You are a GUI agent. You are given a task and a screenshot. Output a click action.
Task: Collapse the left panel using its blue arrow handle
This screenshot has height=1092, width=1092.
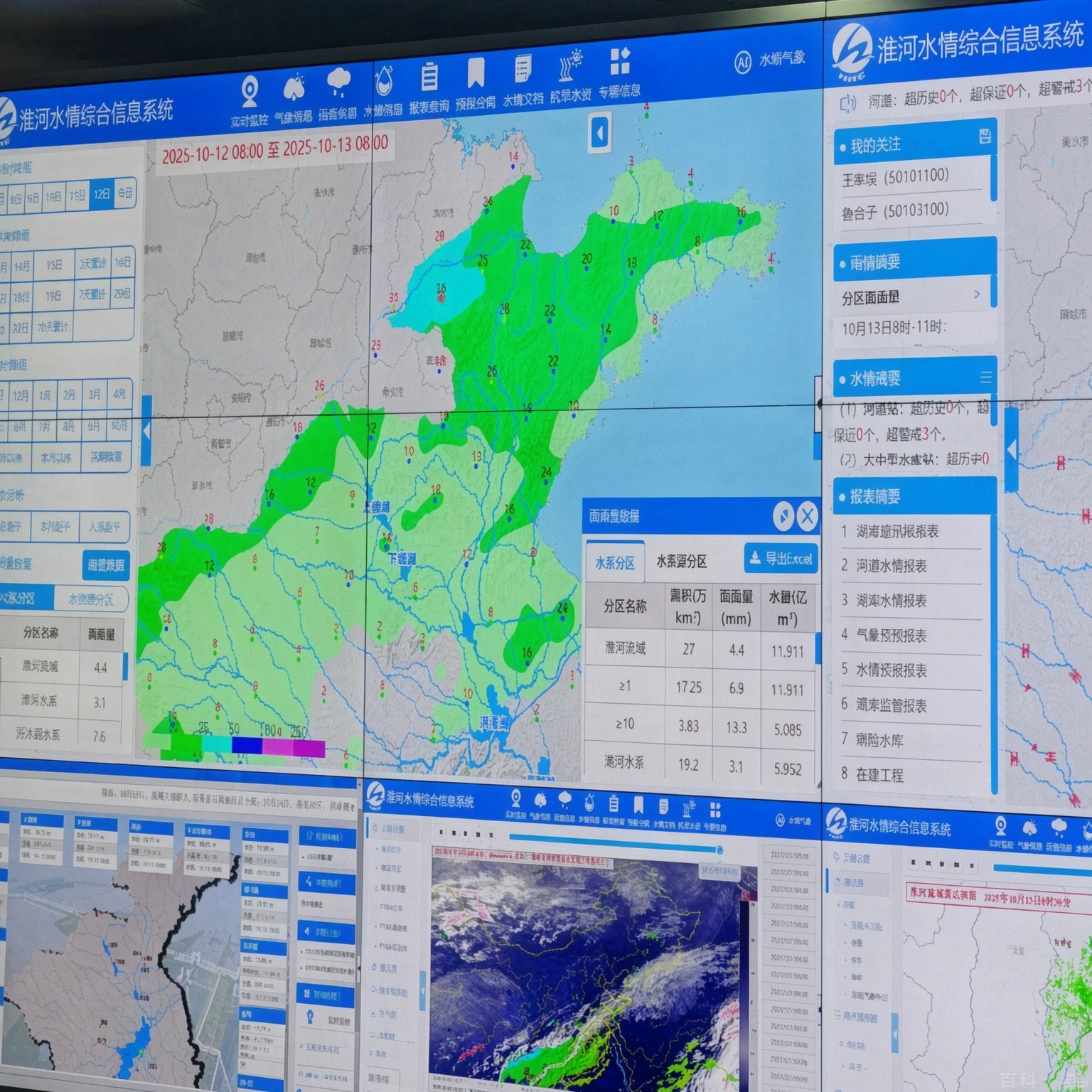(x=146, y=431)
